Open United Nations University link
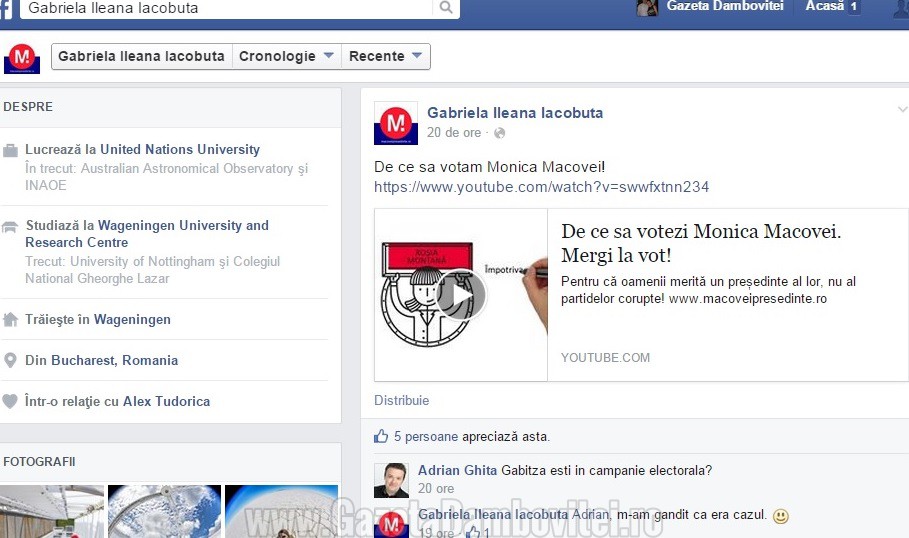Image resolution: width=909 pixels, height=538 pixels. coord(180,150)
